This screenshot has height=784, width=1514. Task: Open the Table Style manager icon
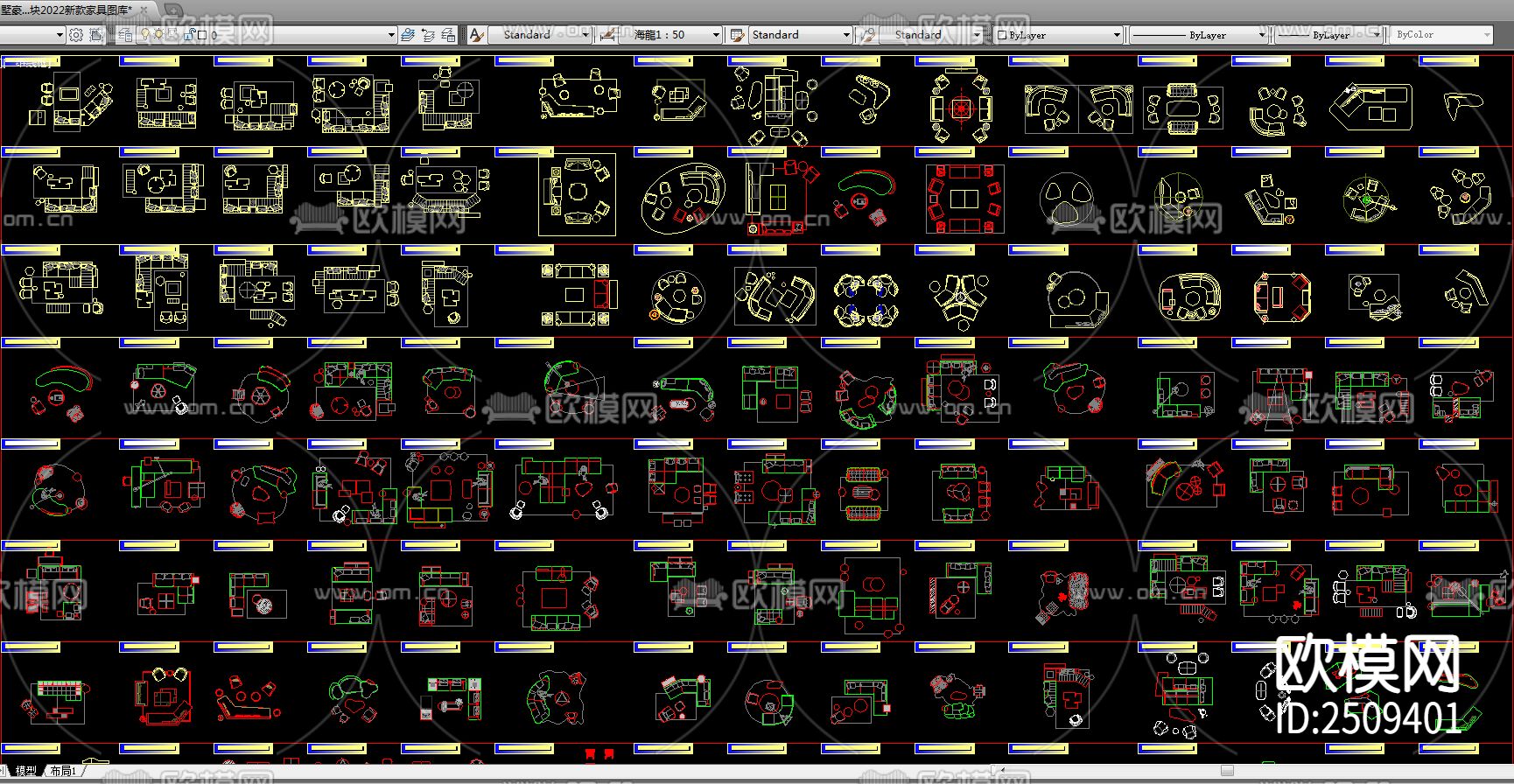click(x=737, y=35)
